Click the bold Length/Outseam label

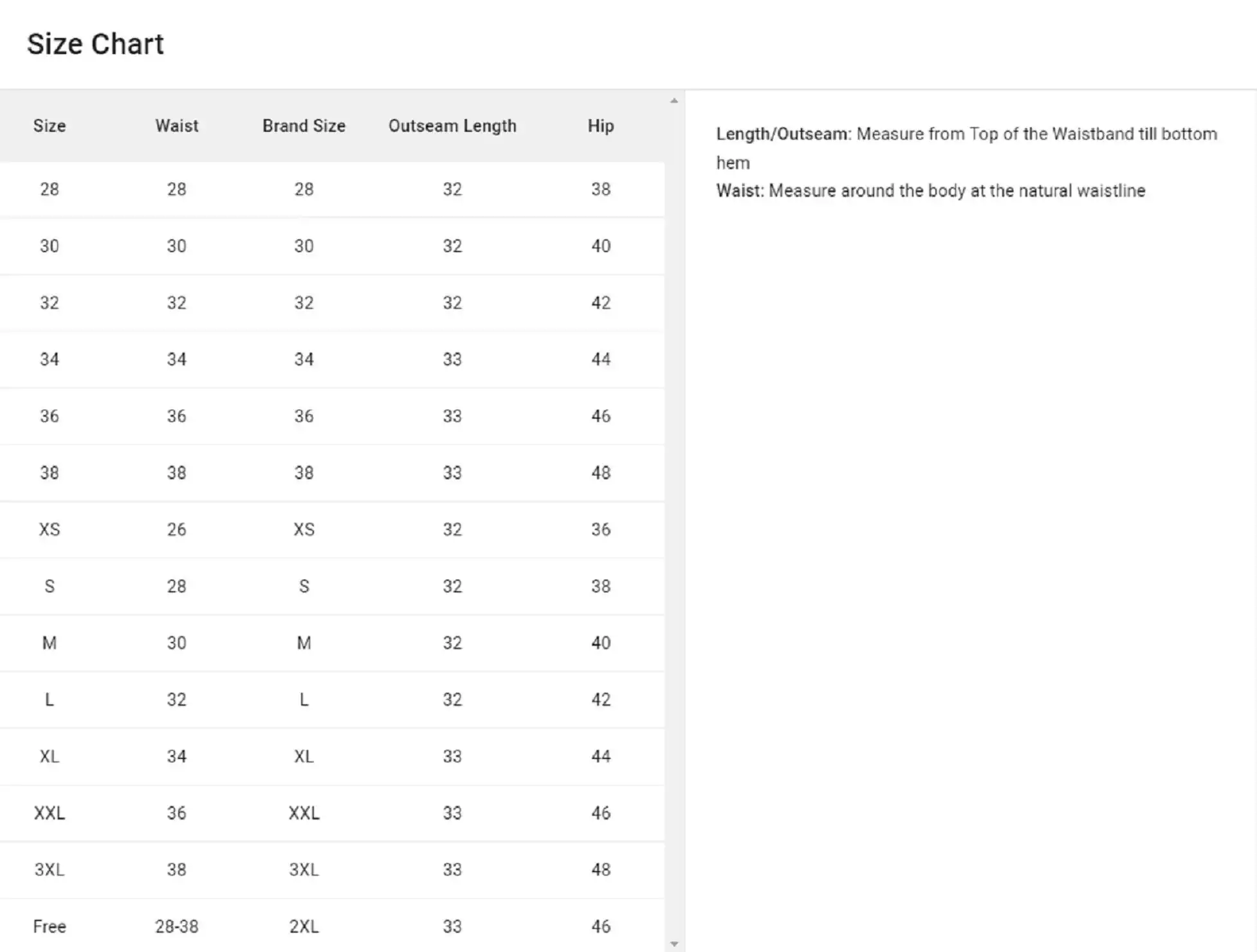[784, 134]
